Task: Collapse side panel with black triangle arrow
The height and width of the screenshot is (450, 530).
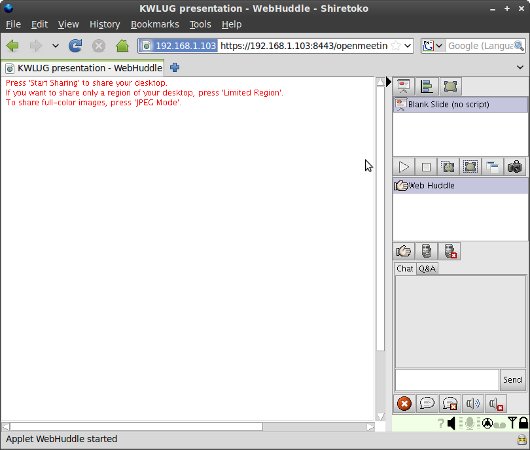Action: [x=388, y=82]
